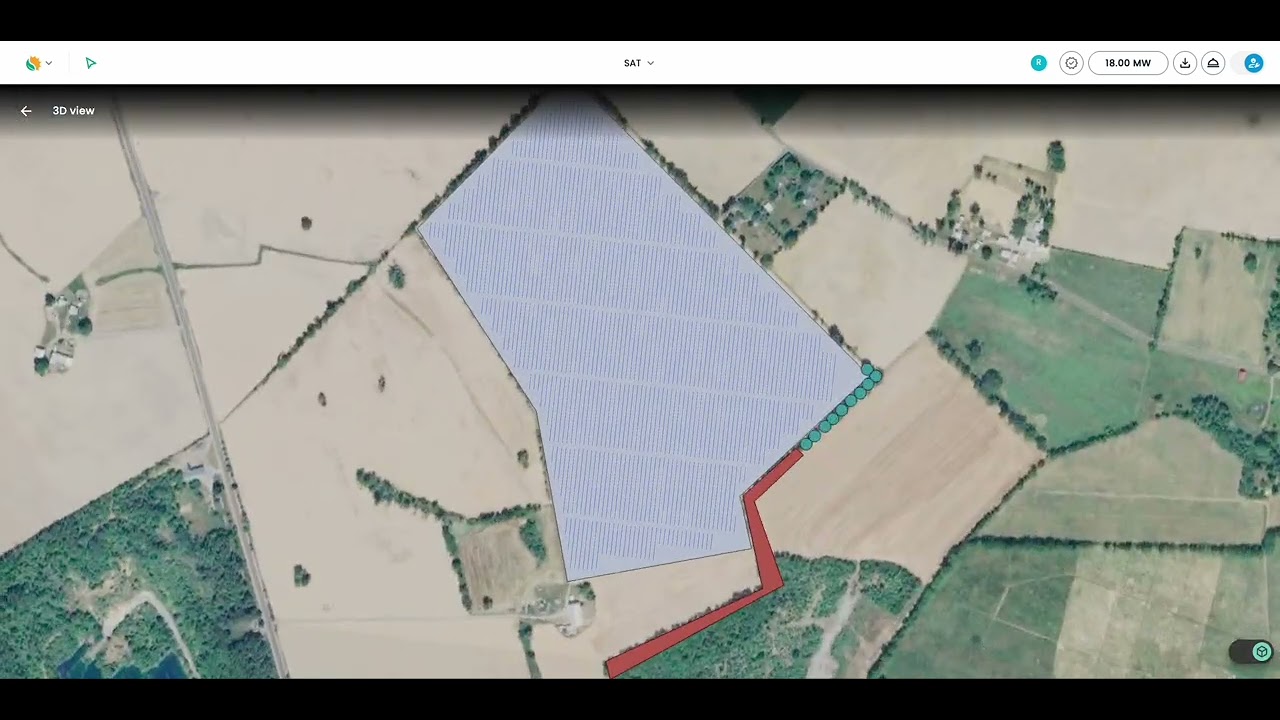Go back with the left arrow
The image size is (1280, 720).
coord(26,111)
